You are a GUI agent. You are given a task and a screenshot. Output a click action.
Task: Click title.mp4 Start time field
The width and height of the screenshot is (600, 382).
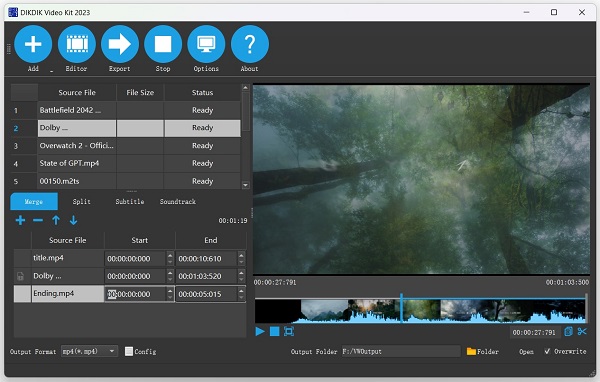135,258
